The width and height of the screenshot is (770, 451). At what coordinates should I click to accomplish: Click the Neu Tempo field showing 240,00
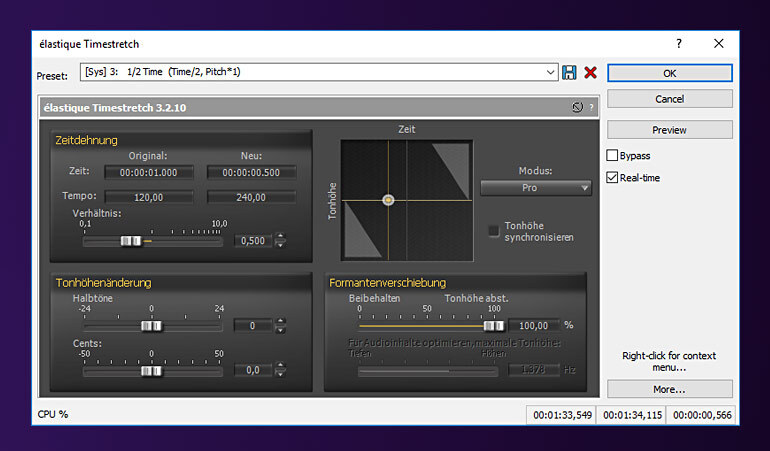pos(251,197)
